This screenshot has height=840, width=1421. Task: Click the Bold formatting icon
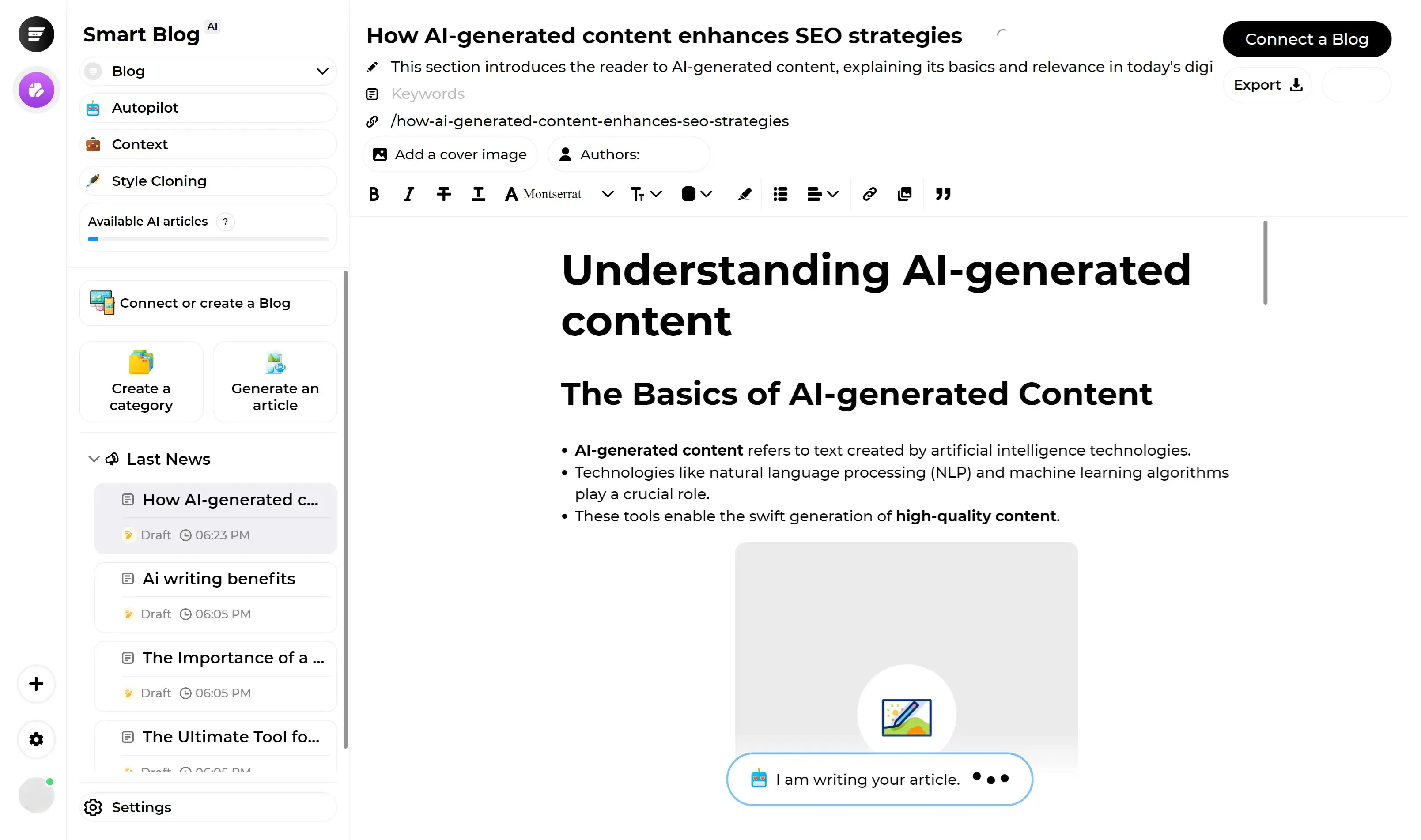tap(375, 193)
